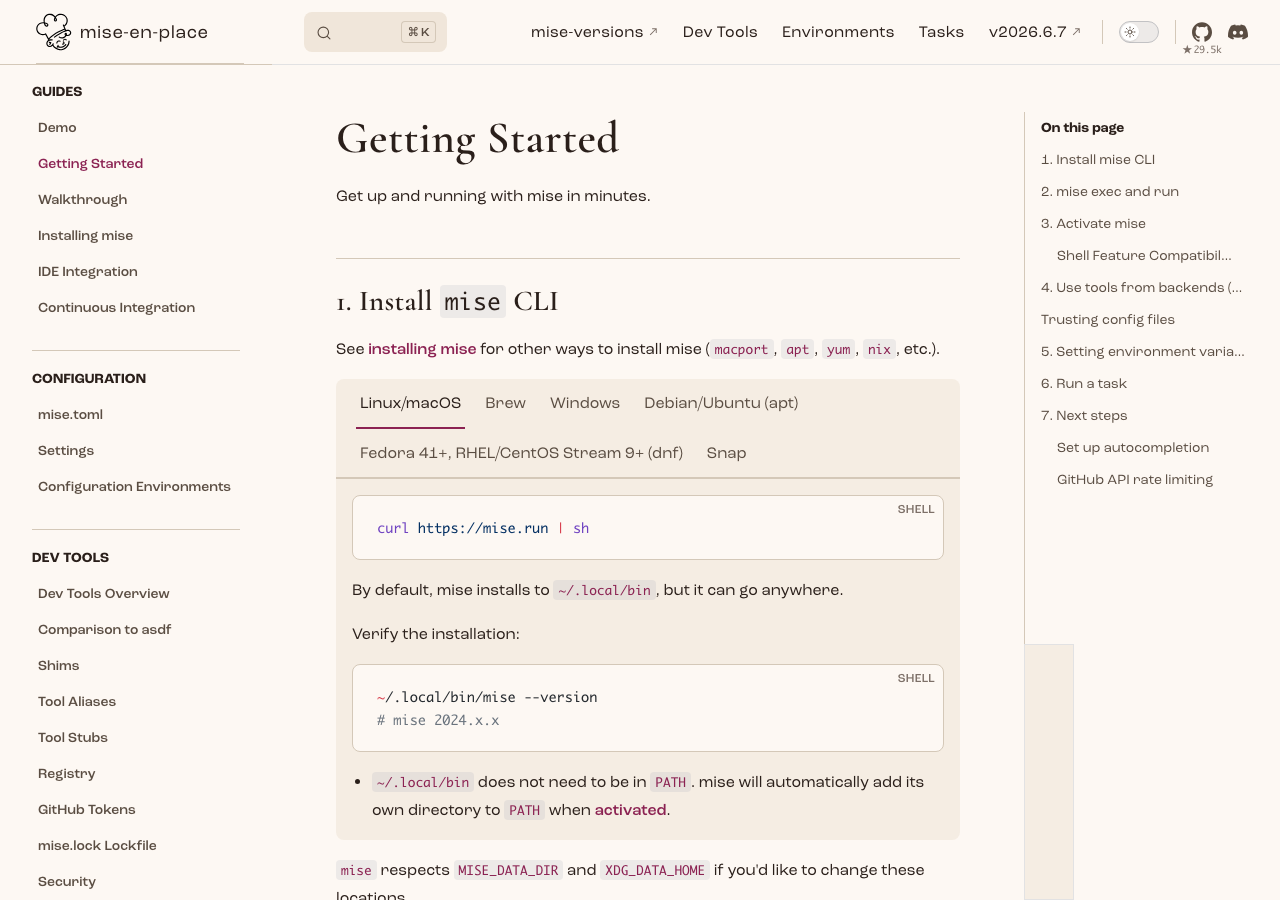Open the Security page in sidebar
The height and width of the screenshot is (900, 1280).
[67, 882]
